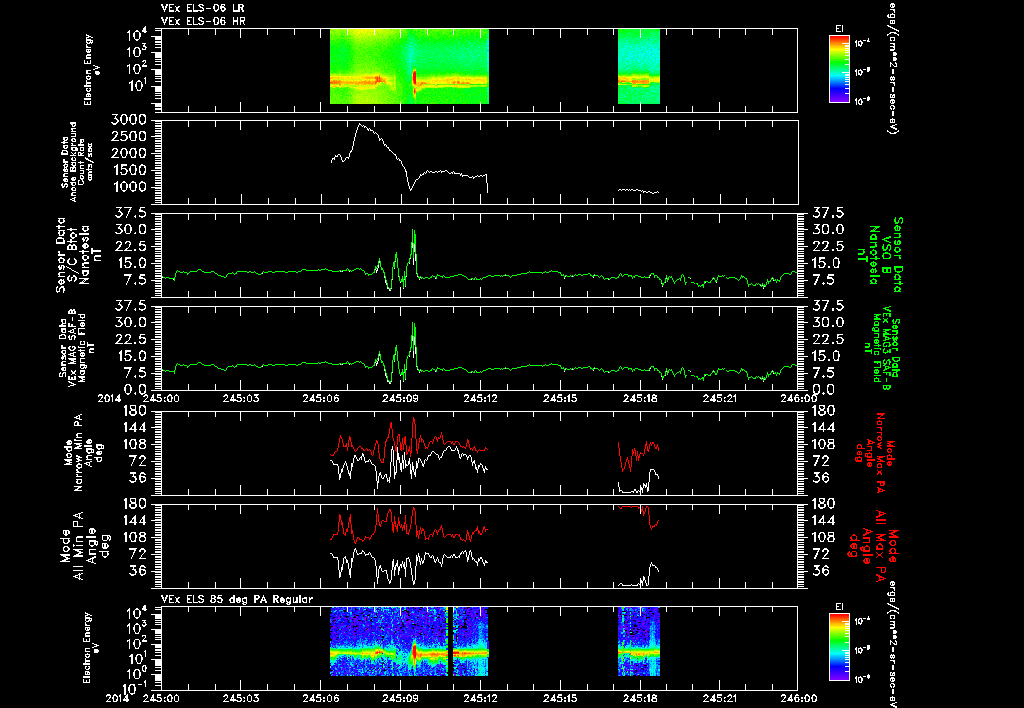
Task: Select the "Narrow Min PA Angle" axis label
Action: click(x=84, y=452)
